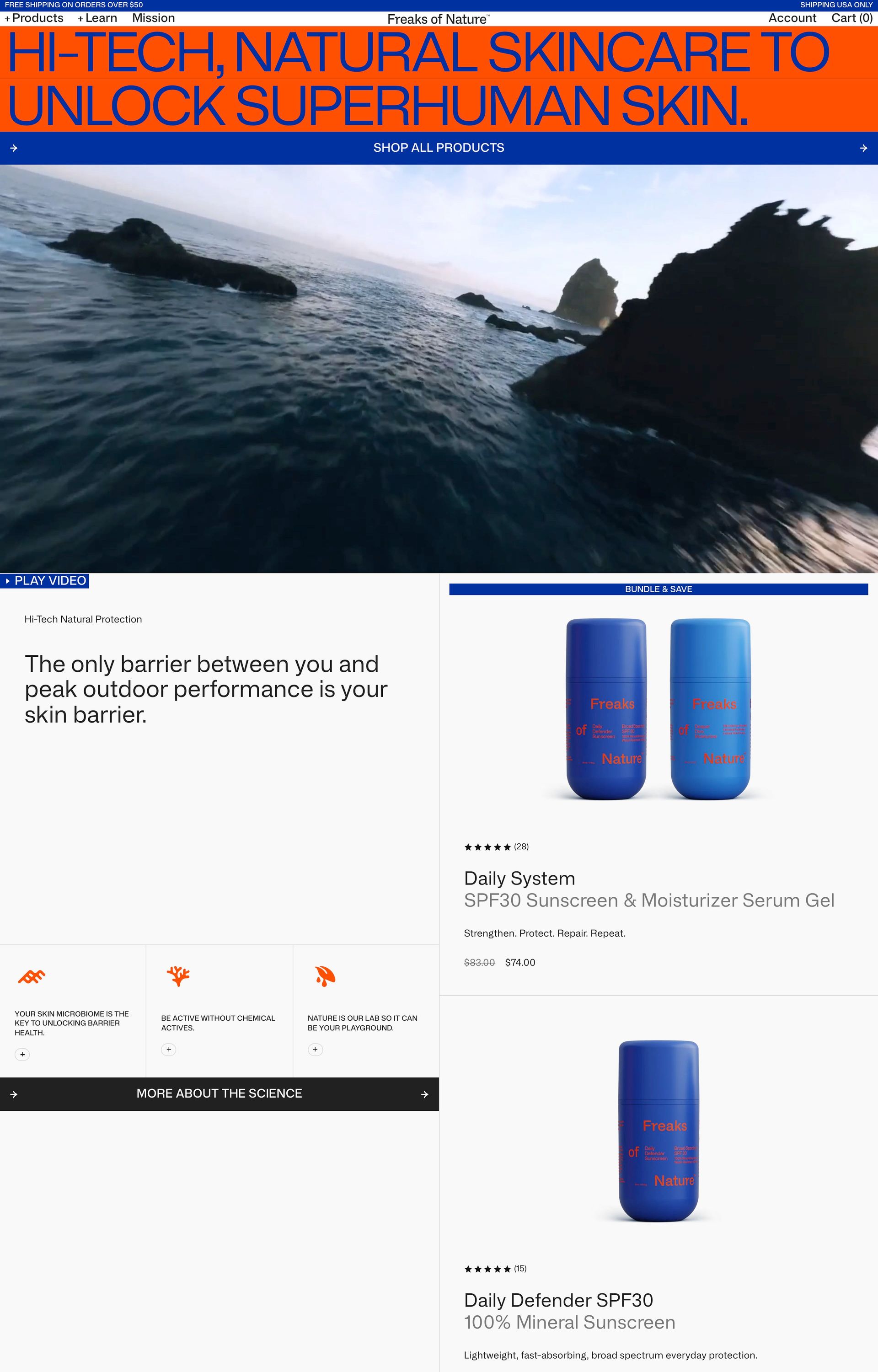This screenshot has width=878, height=1372.
Task: Click the Freaks of Nature logo
Action: (x=438, y=19)
